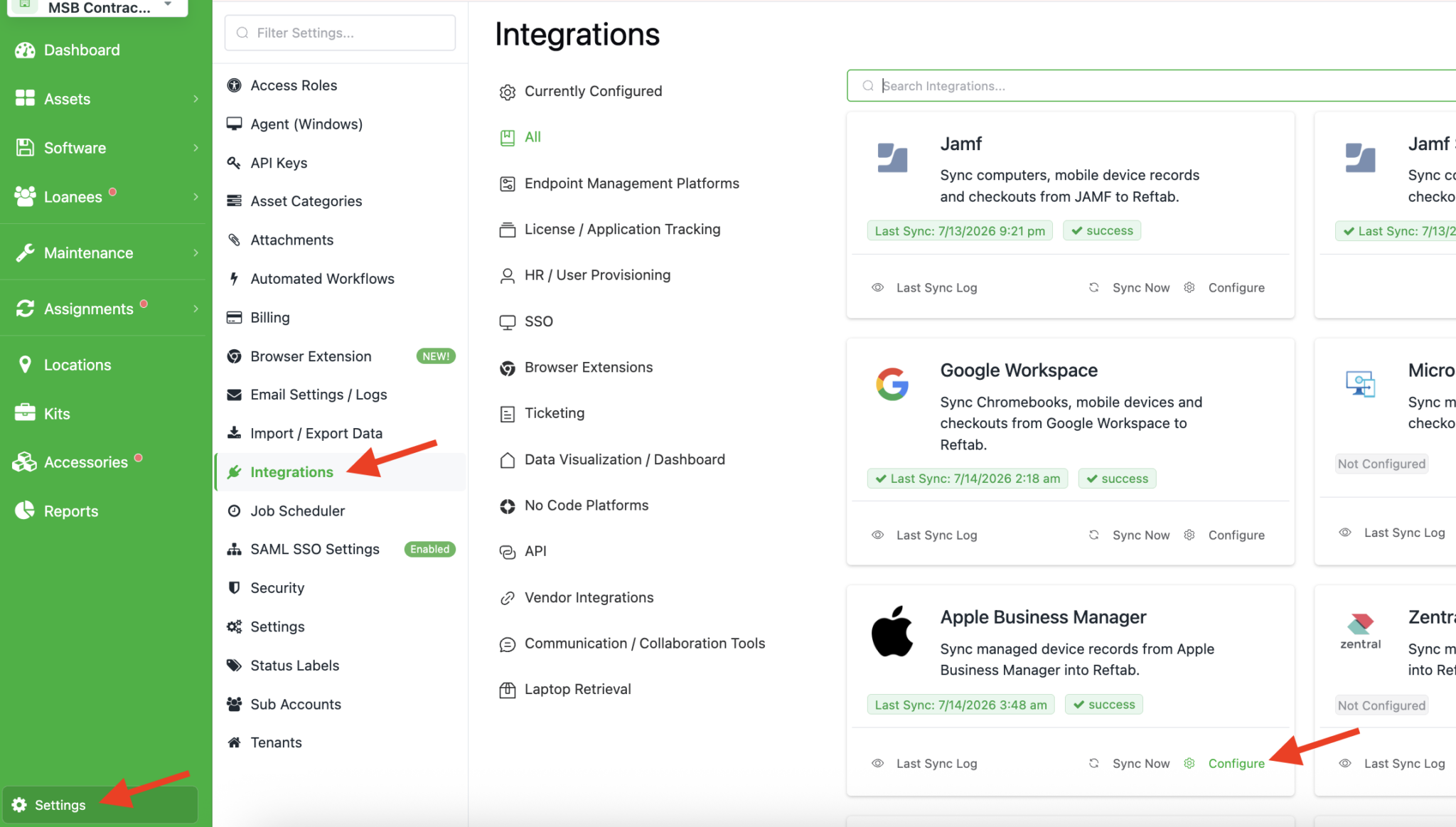
Task: Click the Assignments sync arrows icon
Action: click(x=25, y=308)
